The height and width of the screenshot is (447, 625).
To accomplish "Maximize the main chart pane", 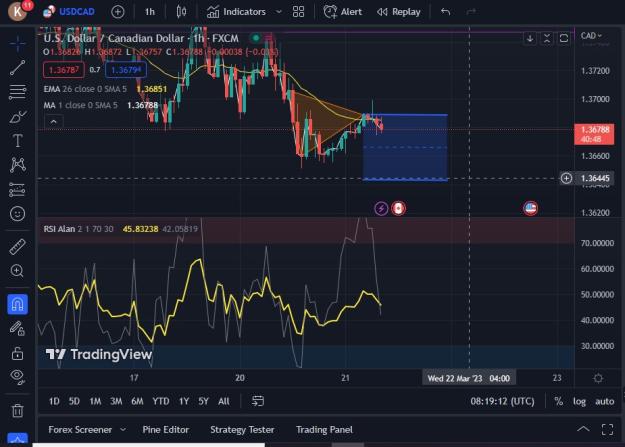I will (x=564, y=38).
